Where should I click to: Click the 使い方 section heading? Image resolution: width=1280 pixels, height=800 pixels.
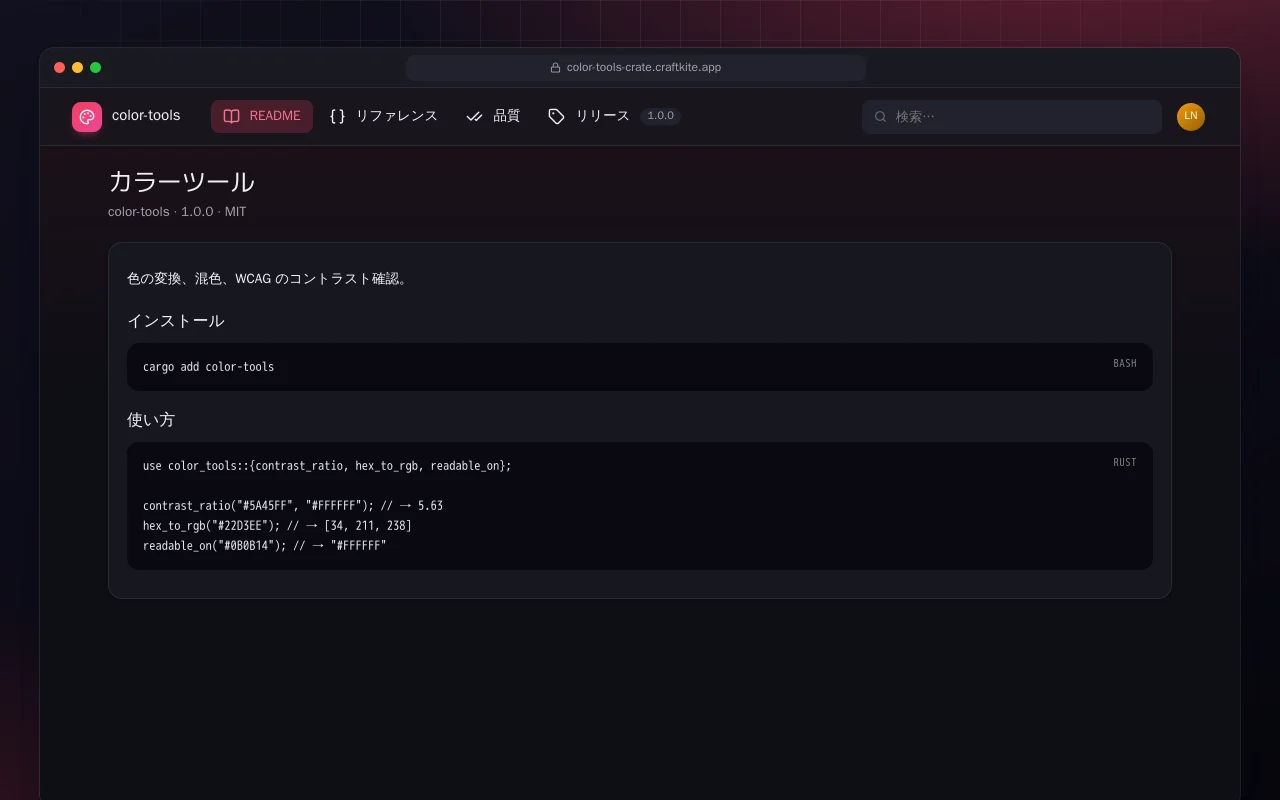151,420
